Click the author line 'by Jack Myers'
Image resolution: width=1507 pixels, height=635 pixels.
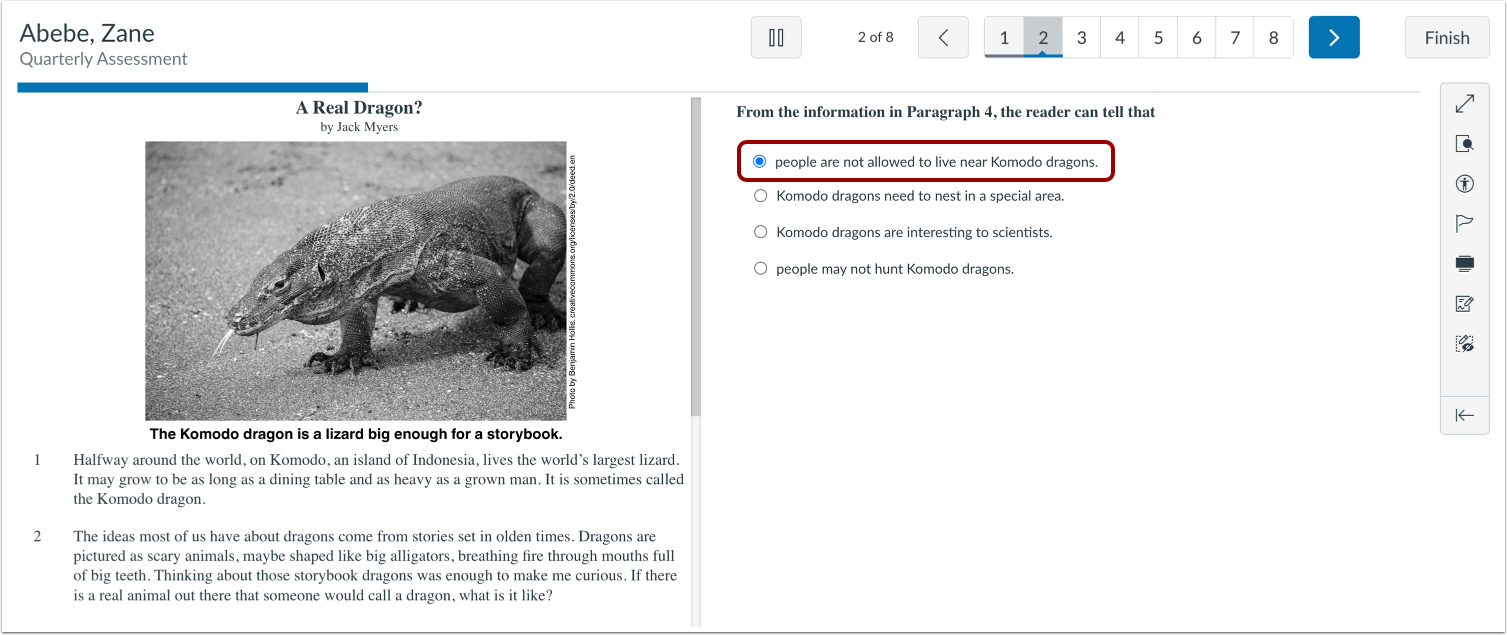[x=359, y=127]
